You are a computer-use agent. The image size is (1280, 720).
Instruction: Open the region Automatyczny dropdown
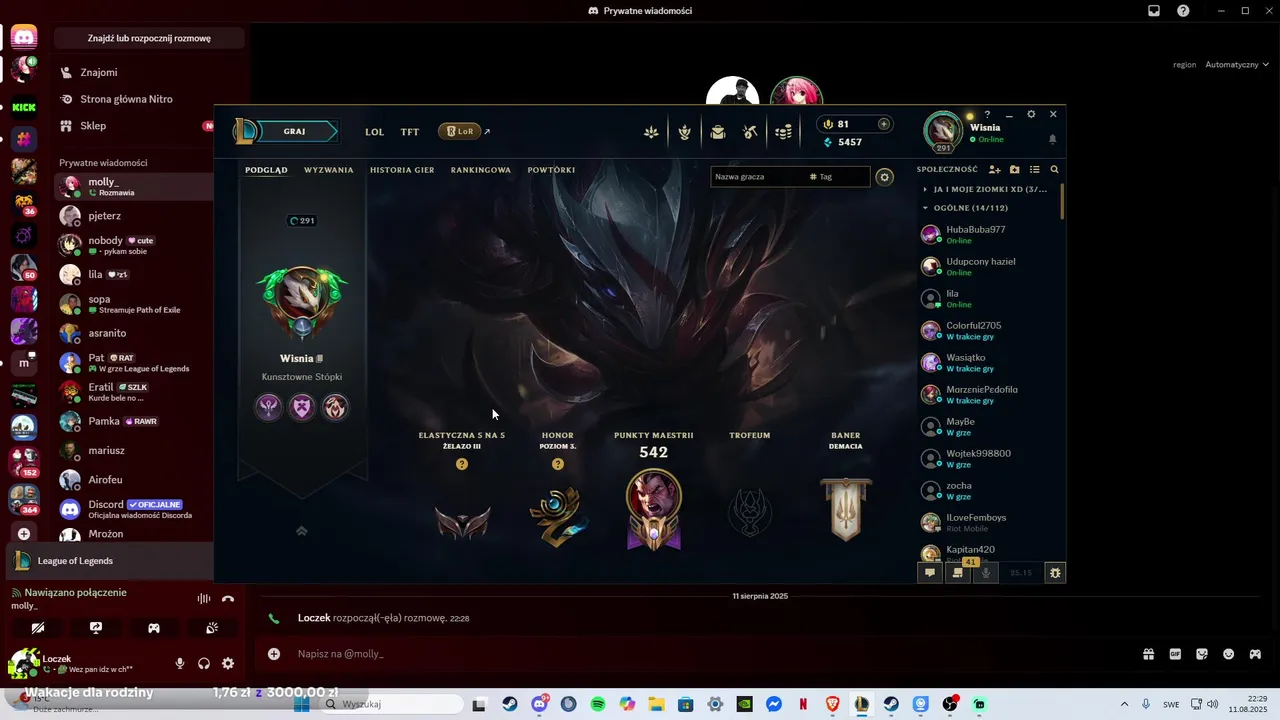1235,64
